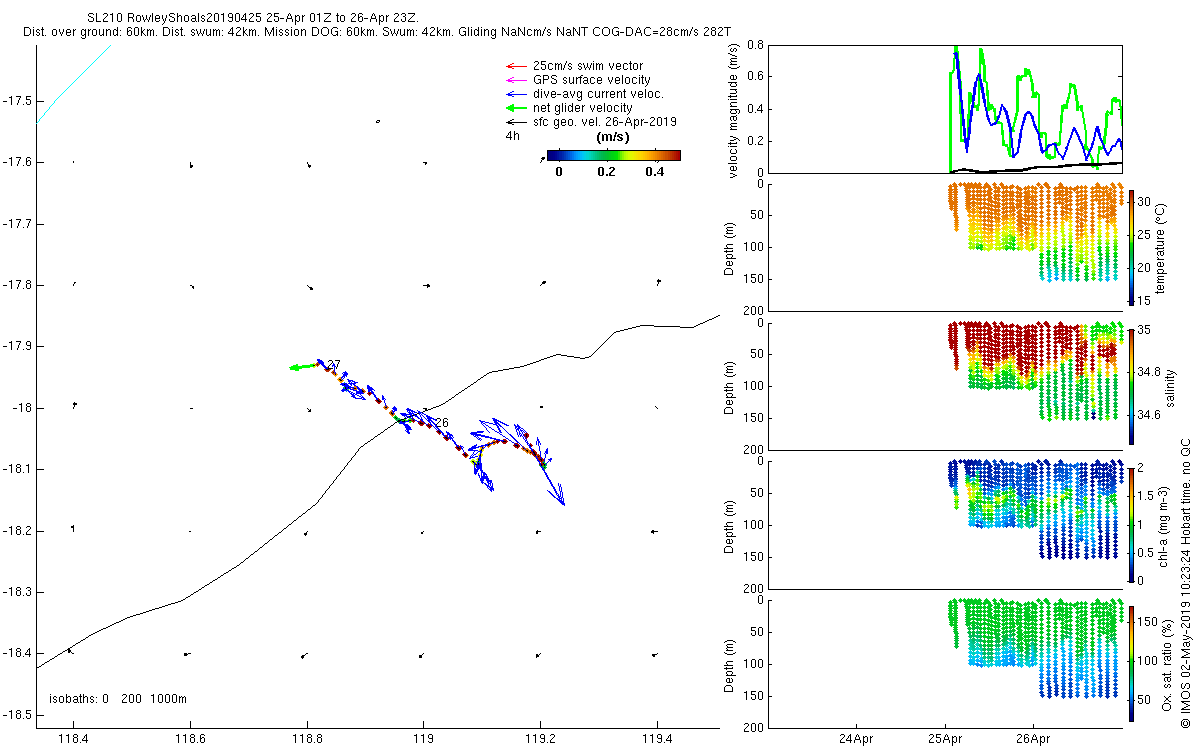This screenshot has height=750, width=1200.
Task: Click the magenta GPS surface velocity legend arrow
Action: tap(516, 79)
